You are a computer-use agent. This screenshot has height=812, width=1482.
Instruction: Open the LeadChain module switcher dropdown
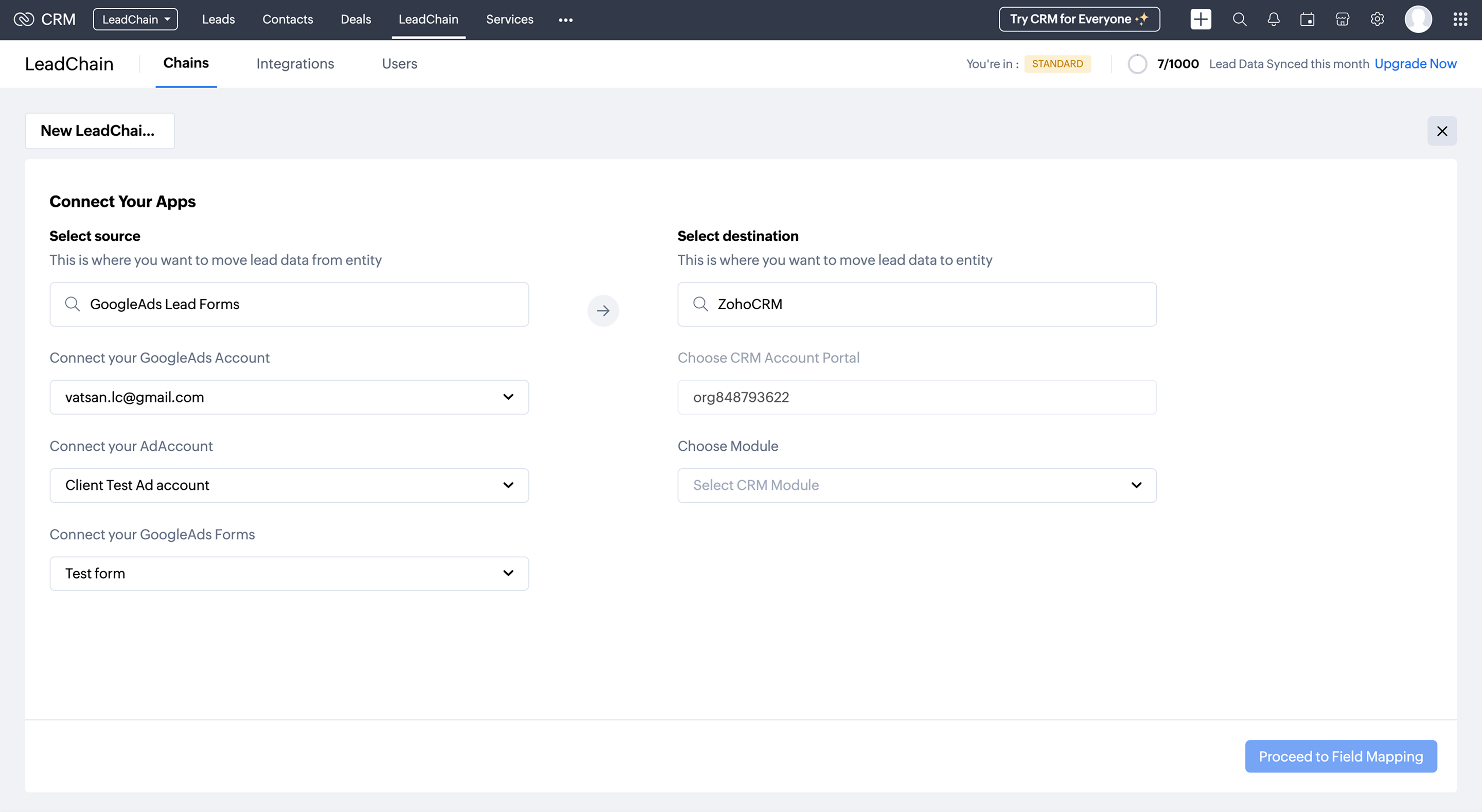[x=135, y=20]
